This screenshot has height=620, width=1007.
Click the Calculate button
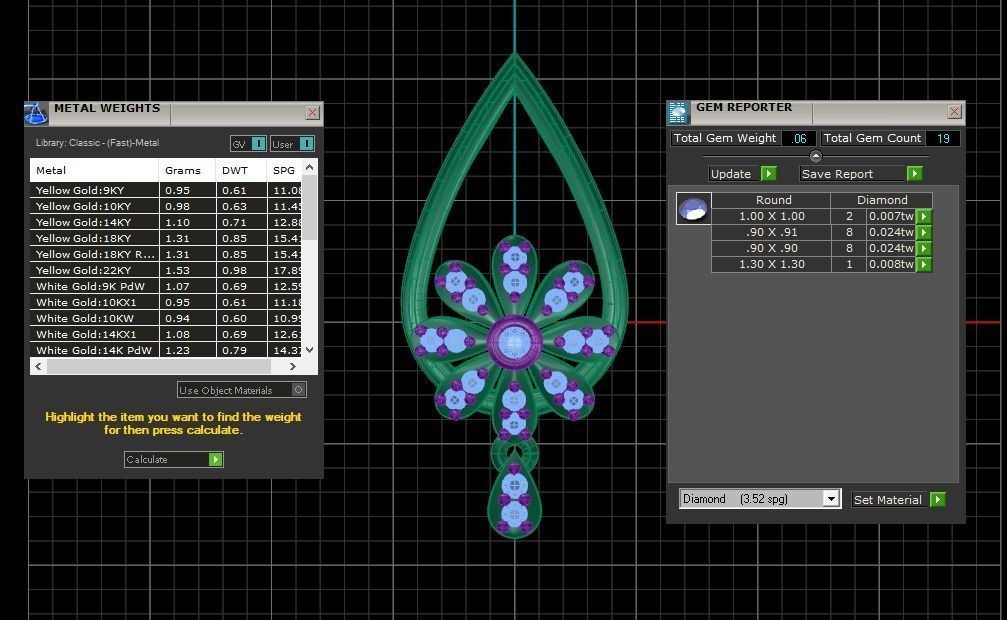[173, 459]
